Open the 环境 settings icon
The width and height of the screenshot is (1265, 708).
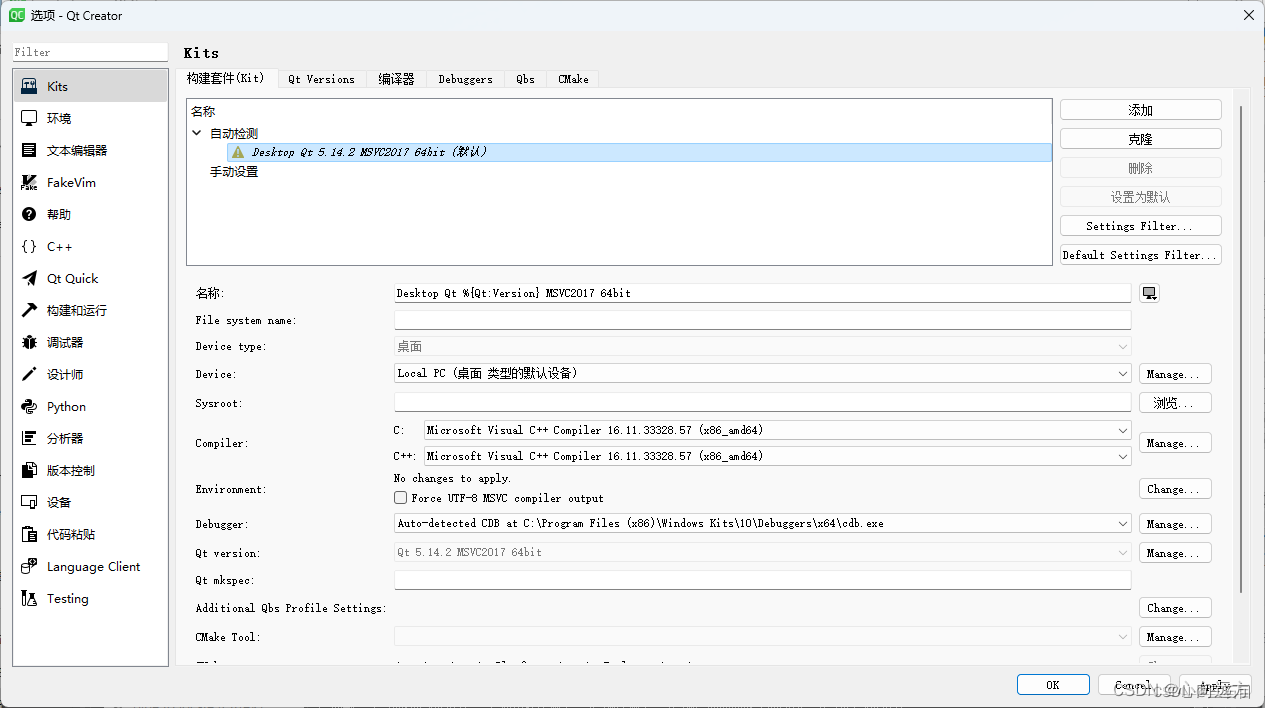pyautogui.click(x=29, y=118)
